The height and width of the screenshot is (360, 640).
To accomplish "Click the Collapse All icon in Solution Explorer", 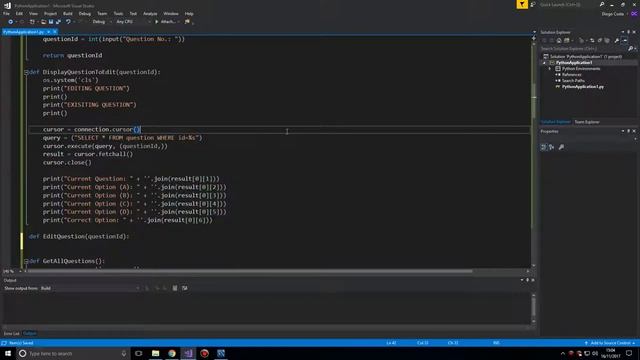I will (600, 40).
